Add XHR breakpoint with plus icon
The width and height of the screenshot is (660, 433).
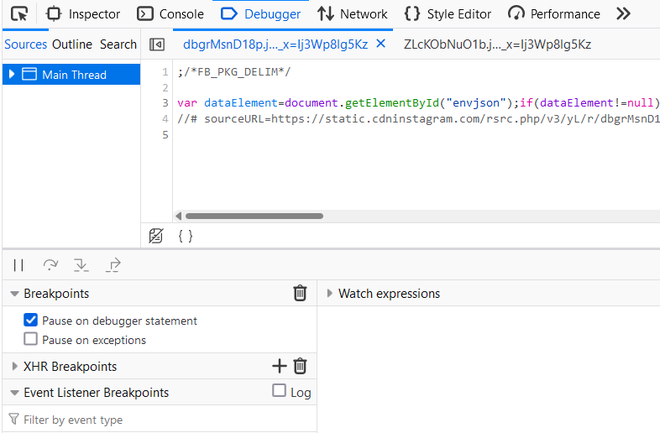(x=280, y=366)
